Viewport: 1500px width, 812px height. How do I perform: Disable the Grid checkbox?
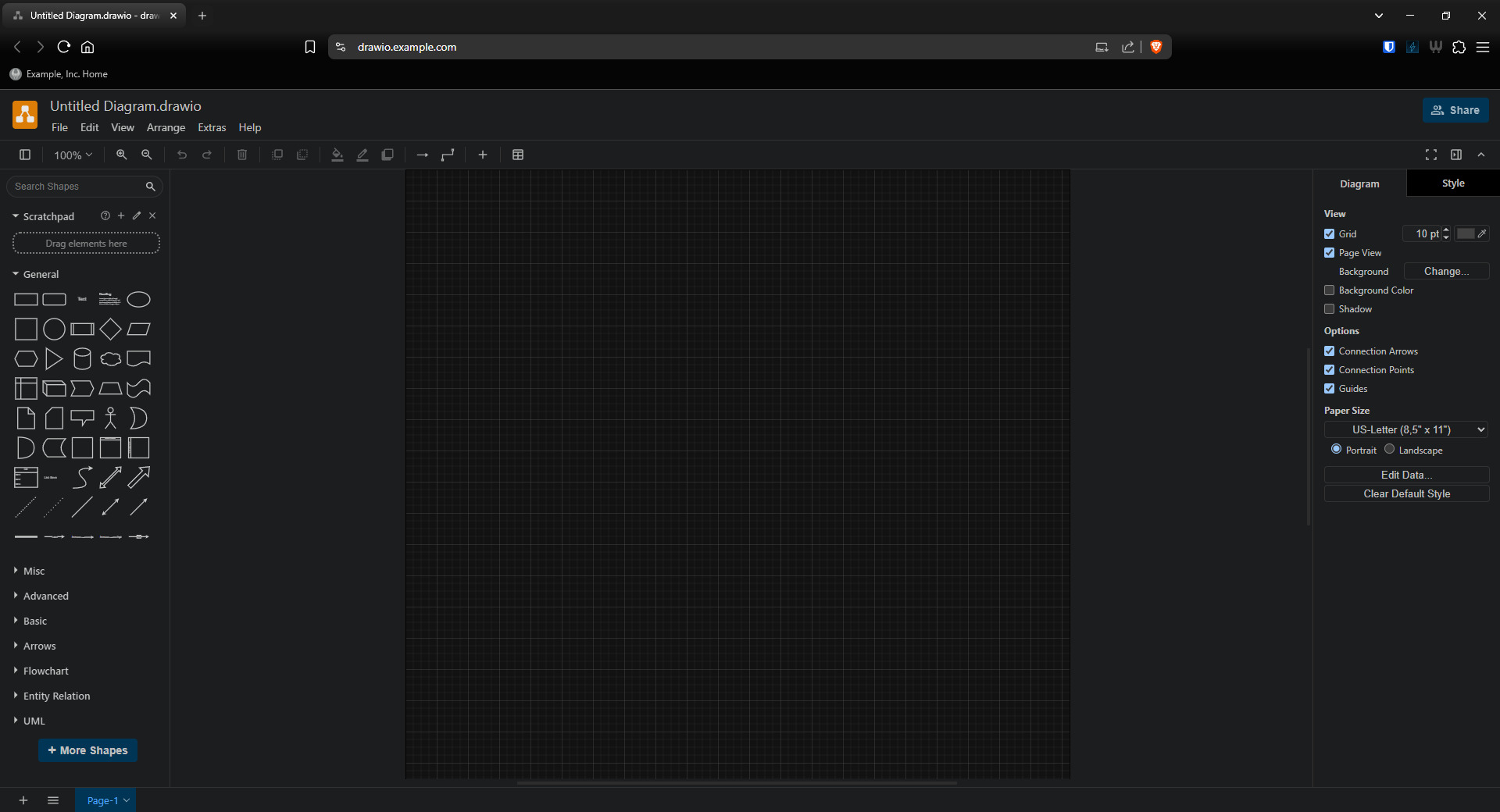1329,233
